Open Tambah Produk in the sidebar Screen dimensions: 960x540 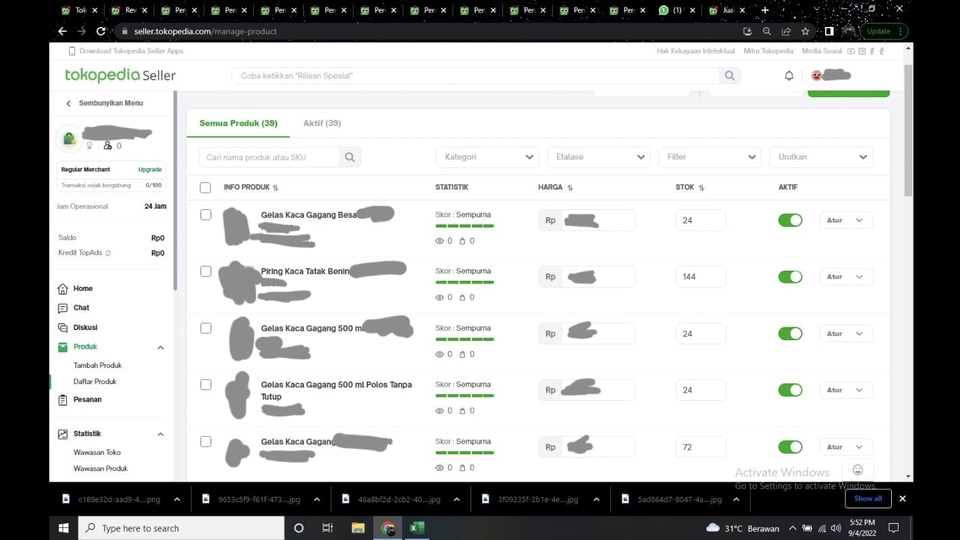[97, 366]
